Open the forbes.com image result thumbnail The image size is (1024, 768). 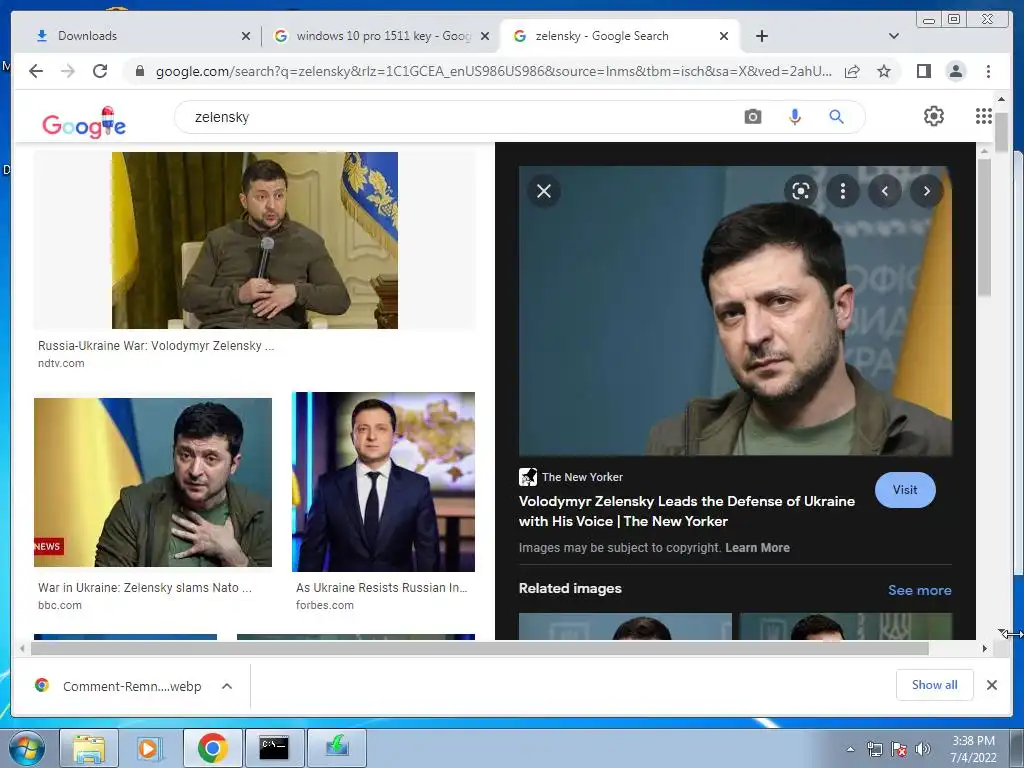(x=383, y=482)
